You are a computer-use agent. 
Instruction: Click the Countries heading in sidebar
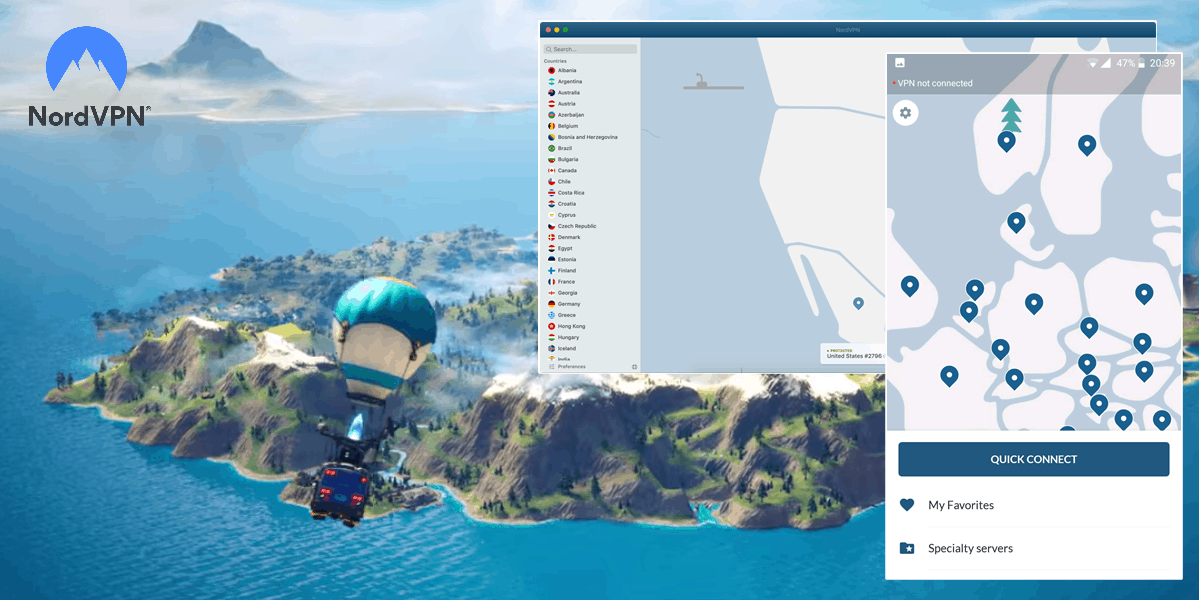pyautogui.click(x=555, y=60)
